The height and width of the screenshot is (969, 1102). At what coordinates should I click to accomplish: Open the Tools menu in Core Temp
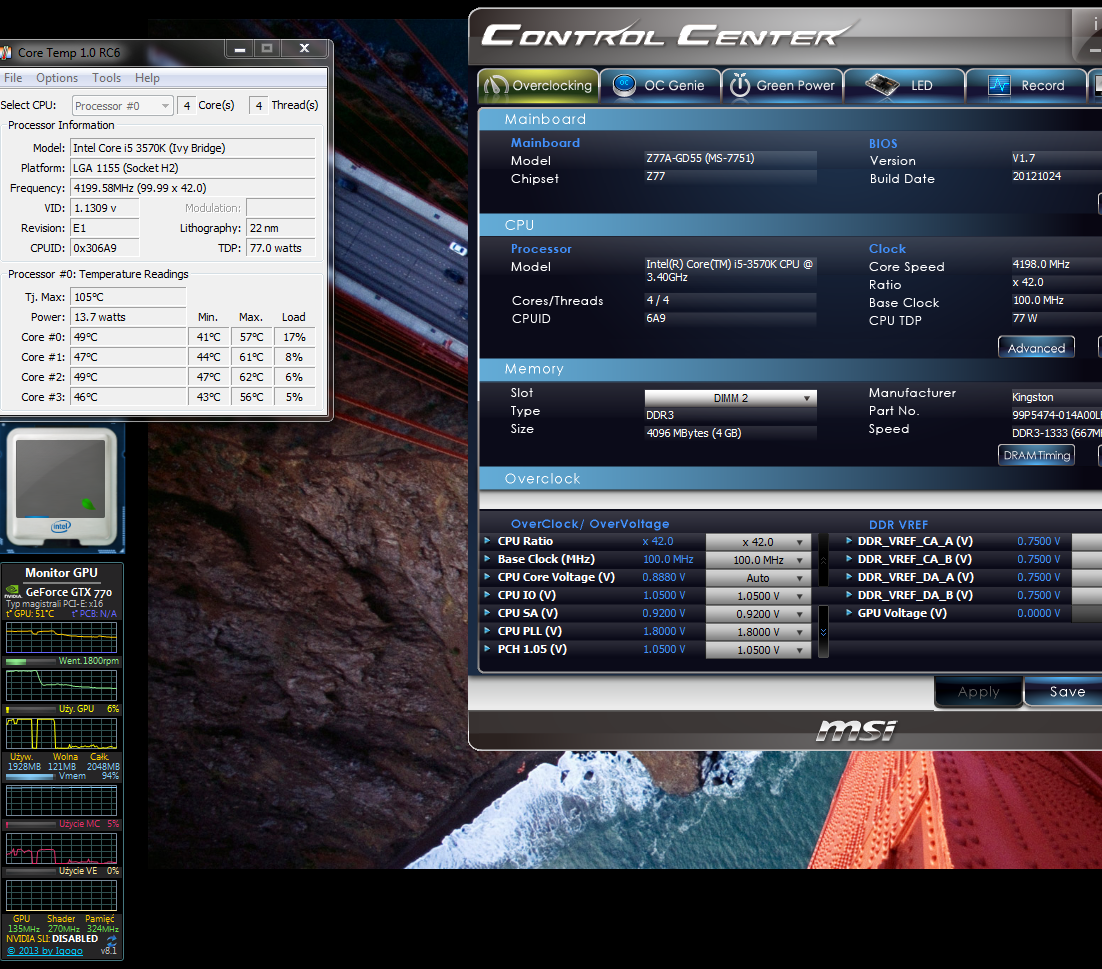pyautogui.click(x=106, y=78)
